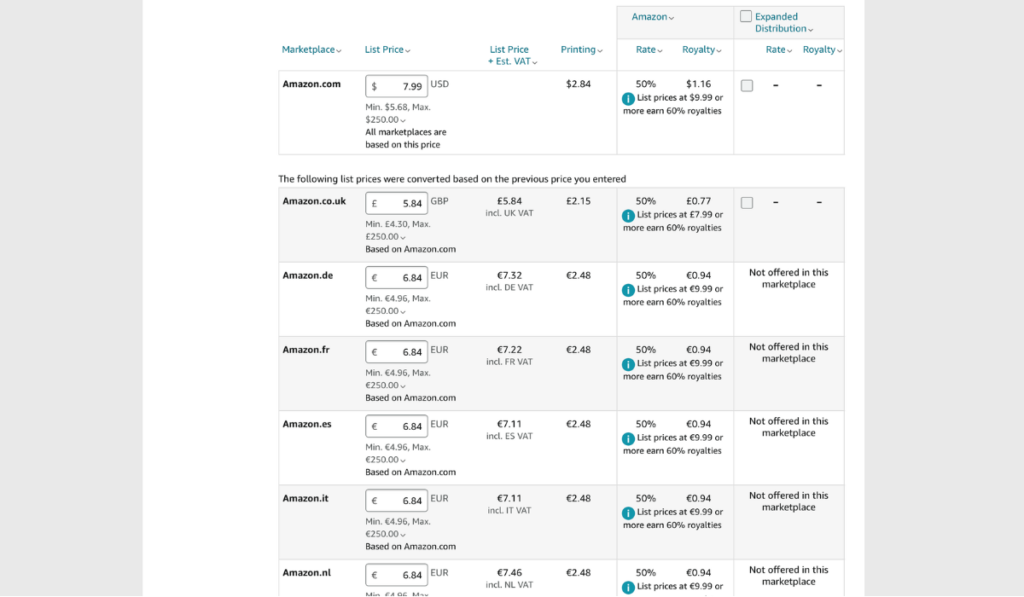
Task: Click the Amazon.com USD list price field
Action: [396, 86]
